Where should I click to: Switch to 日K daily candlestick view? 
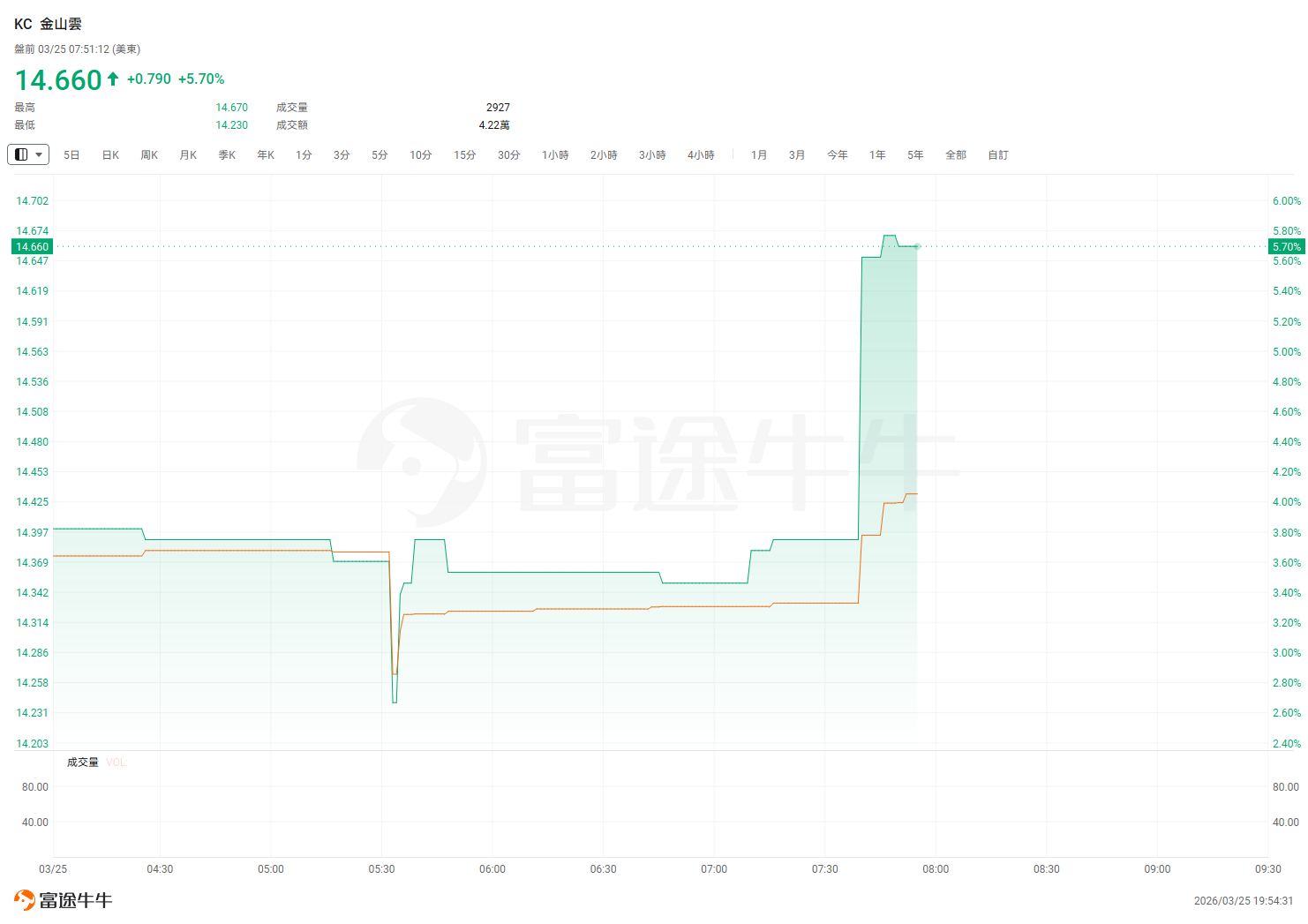click(110, 155)
